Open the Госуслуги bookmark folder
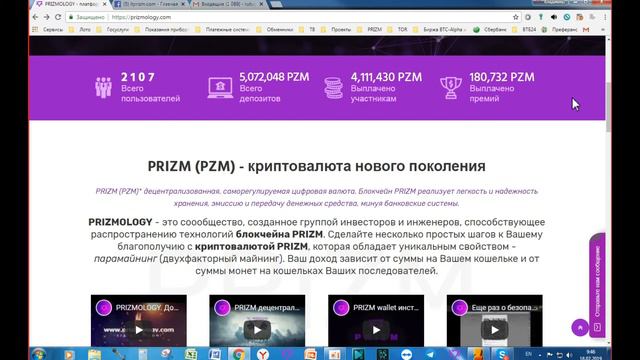This screenshot has height=360, width=640. click(x=113, y=29)
